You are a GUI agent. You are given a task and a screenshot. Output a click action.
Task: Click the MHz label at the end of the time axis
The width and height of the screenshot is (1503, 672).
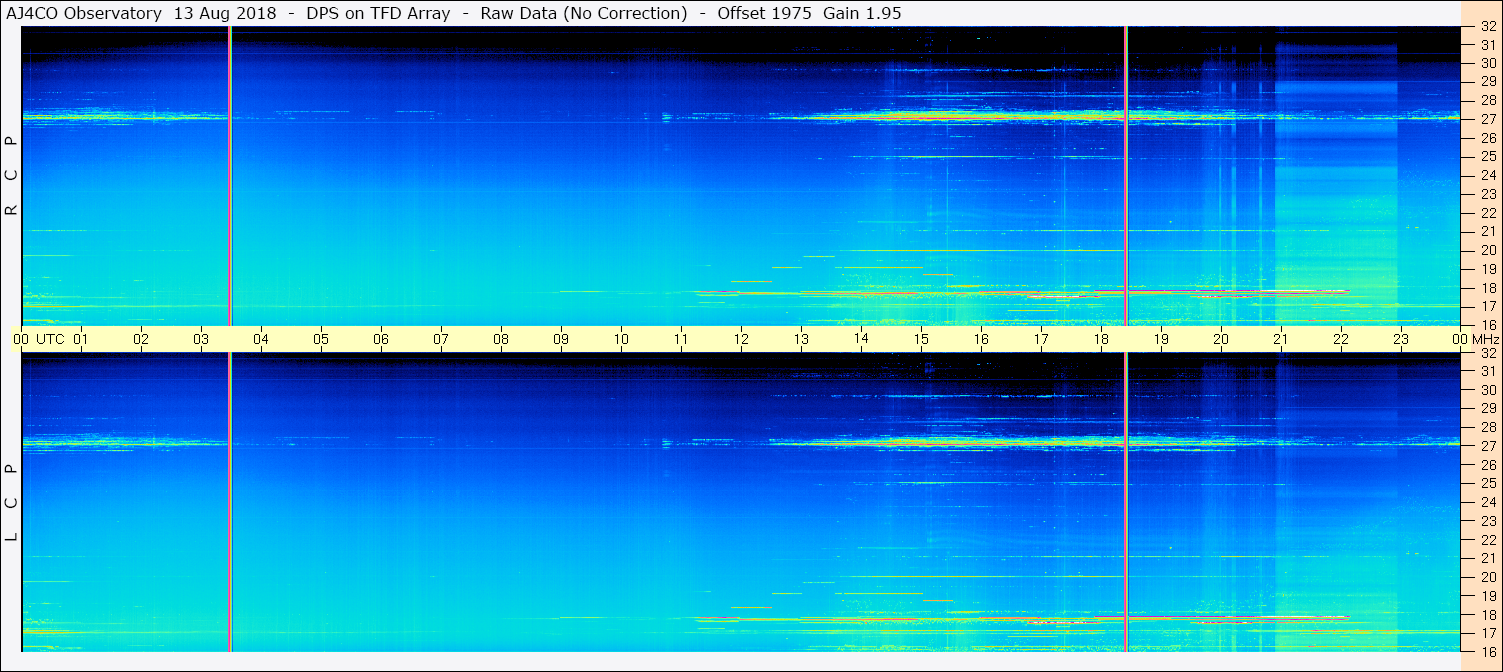(x=1485, y=339)
